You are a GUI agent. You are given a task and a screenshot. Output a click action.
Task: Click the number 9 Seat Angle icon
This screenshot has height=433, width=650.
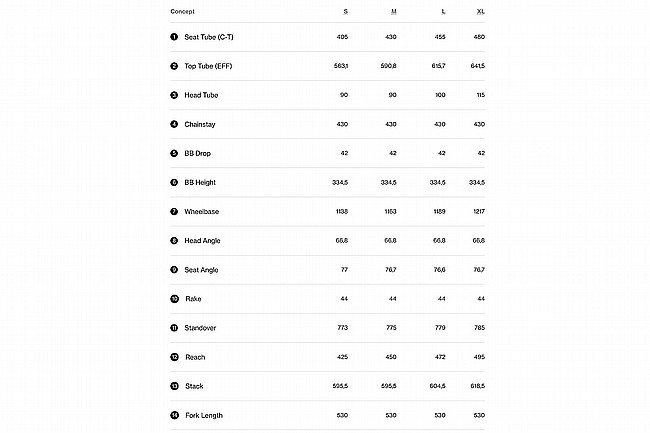click(174, 270)
